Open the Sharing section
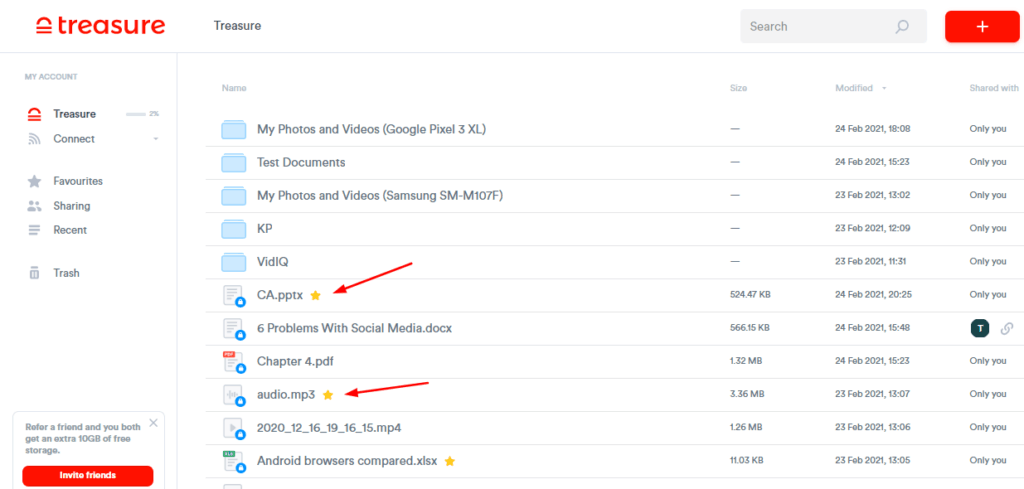This screenshot has width=1024, height=489. coord(71,206)
